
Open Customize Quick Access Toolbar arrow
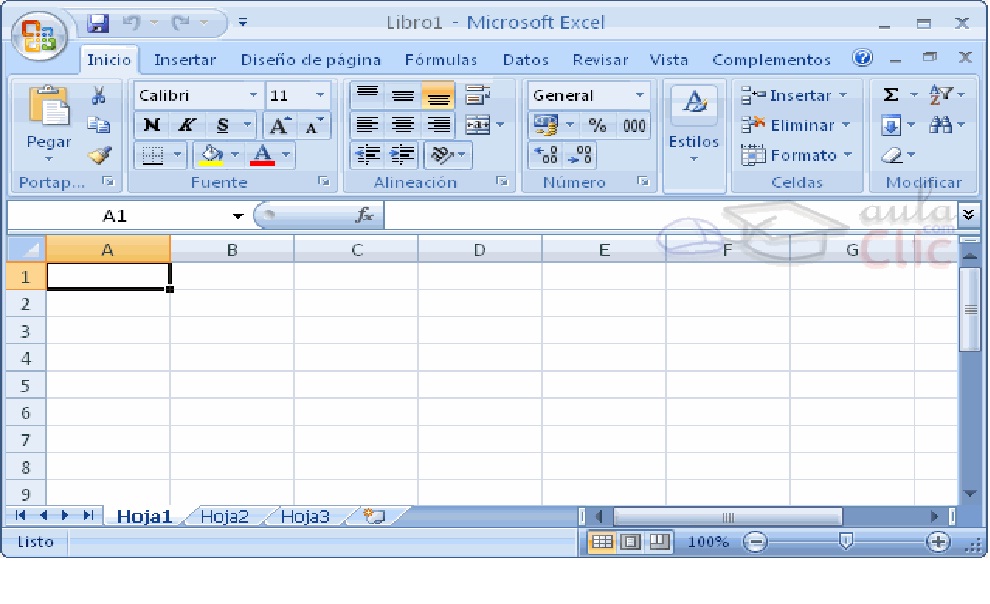pos(242,23)
